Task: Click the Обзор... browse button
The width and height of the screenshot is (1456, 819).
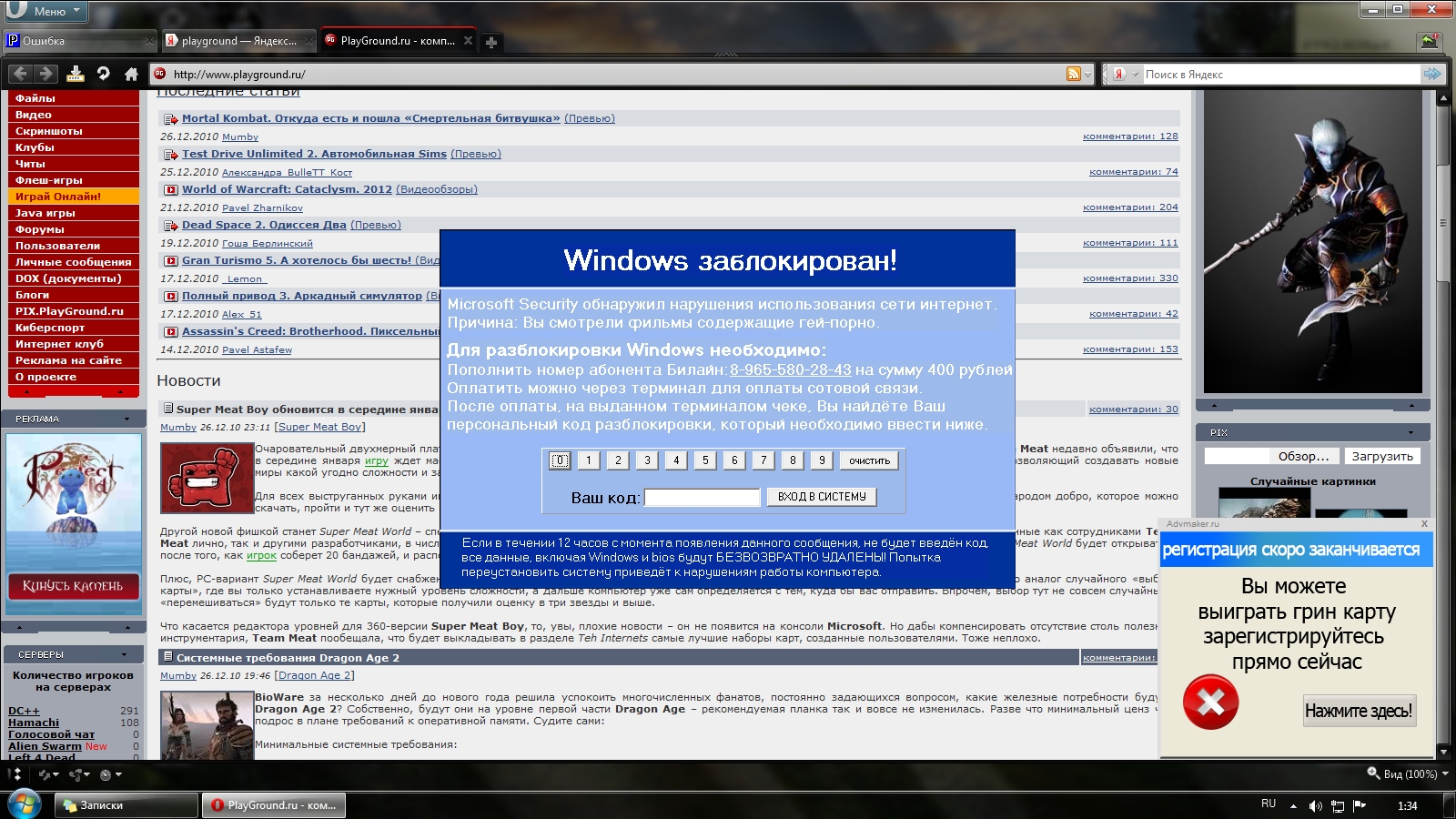Action: 1303,456
